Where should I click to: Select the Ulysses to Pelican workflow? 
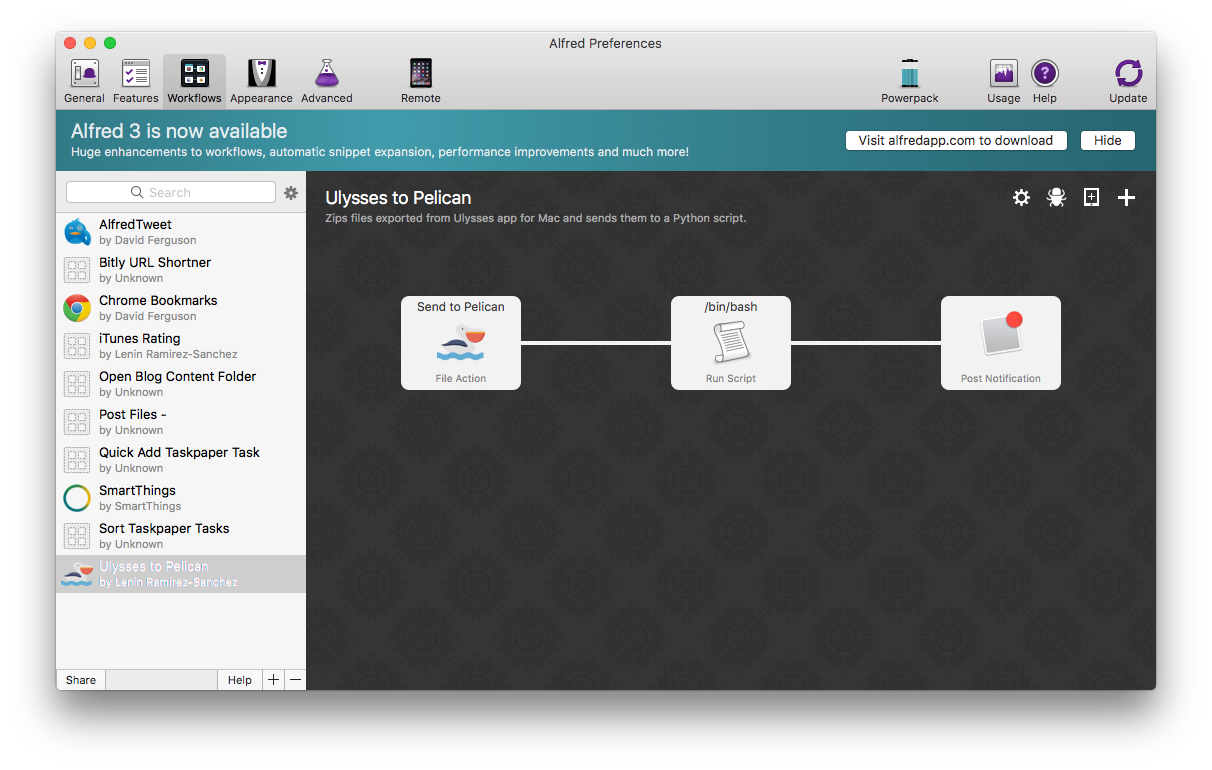(x=181, y=574)
